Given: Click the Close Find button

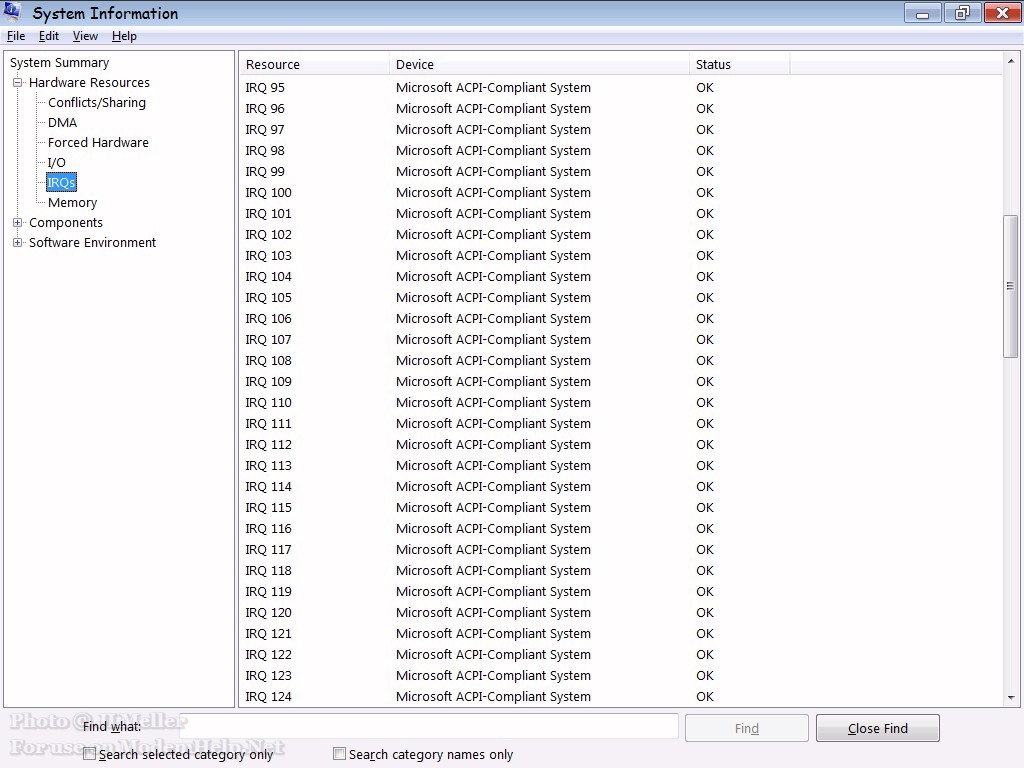Looking at the screenshot, I should [878, 728].
